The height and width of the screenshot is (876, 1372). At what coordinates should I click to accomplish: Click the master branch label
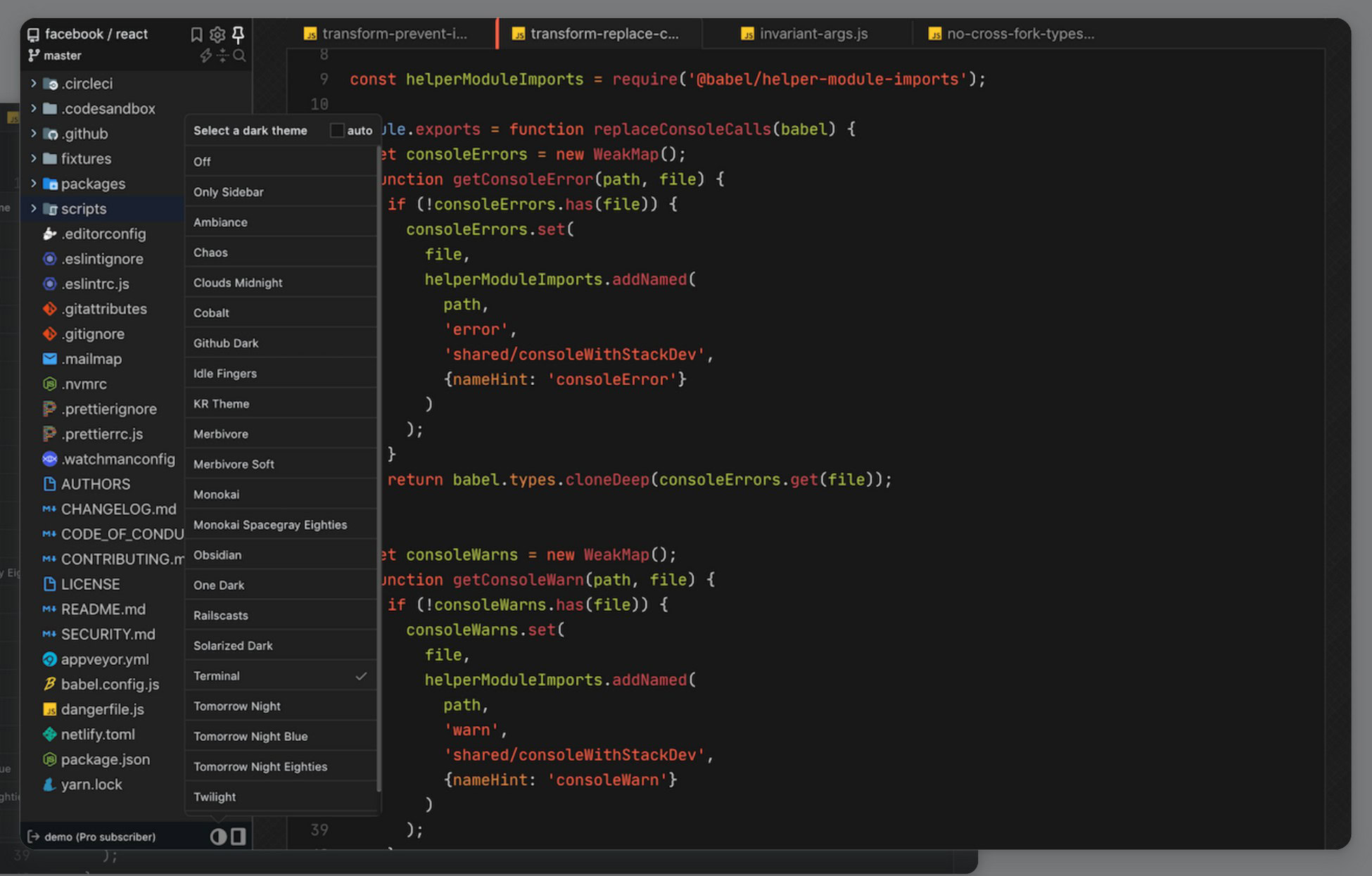coord(63,56)
